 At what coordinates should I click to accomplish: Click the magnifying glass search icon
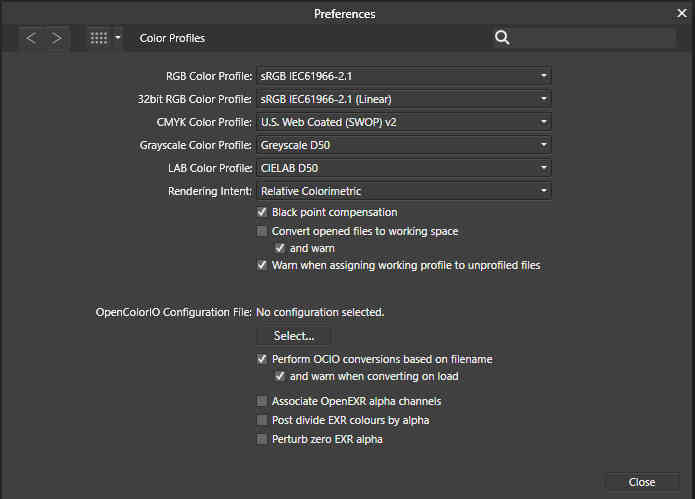coord(502,38)
